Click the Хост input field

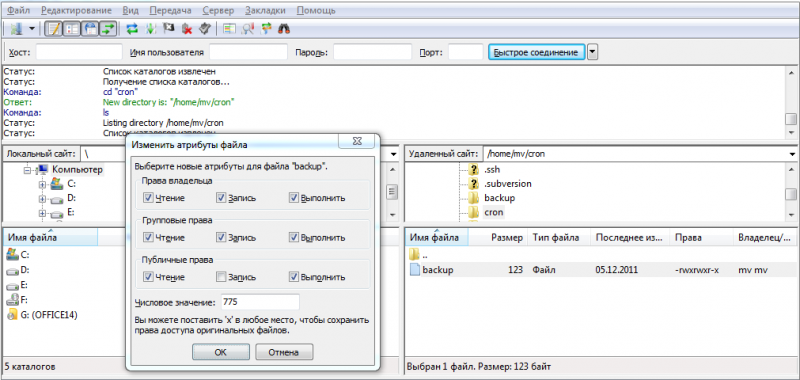[x=79, y=52]
